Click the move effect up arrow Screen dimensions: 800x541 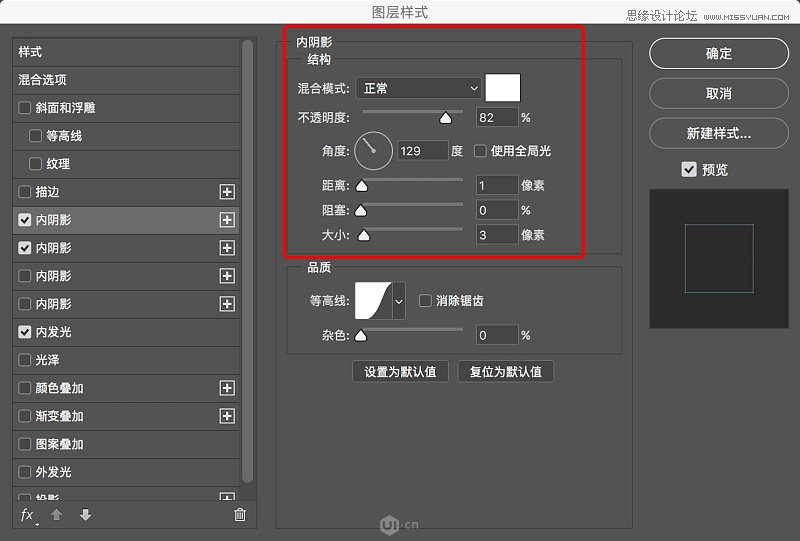coord(57,514)
